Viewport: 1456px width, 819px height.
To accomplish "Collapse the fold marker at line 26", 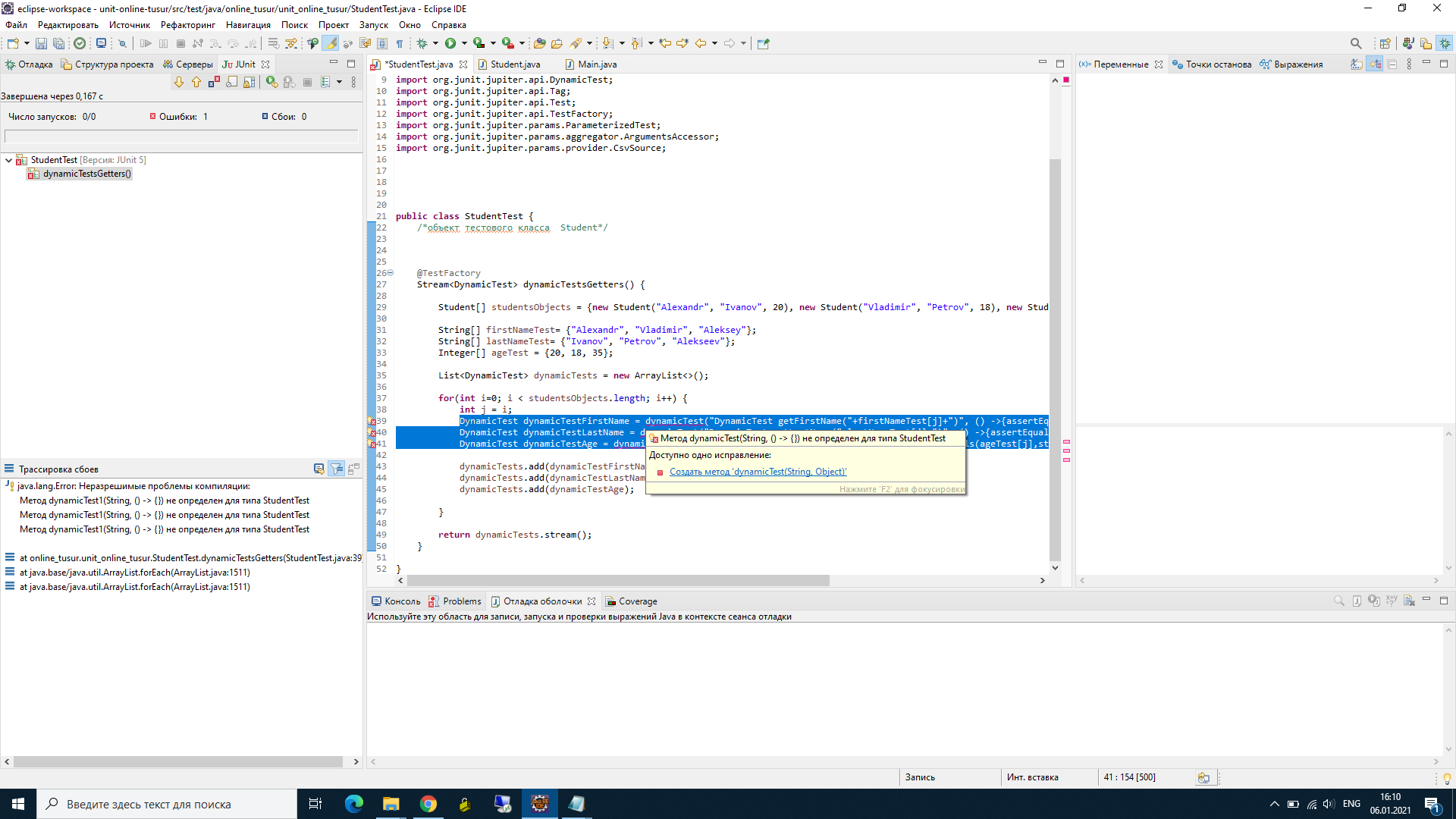I will [x=391, y=273].
